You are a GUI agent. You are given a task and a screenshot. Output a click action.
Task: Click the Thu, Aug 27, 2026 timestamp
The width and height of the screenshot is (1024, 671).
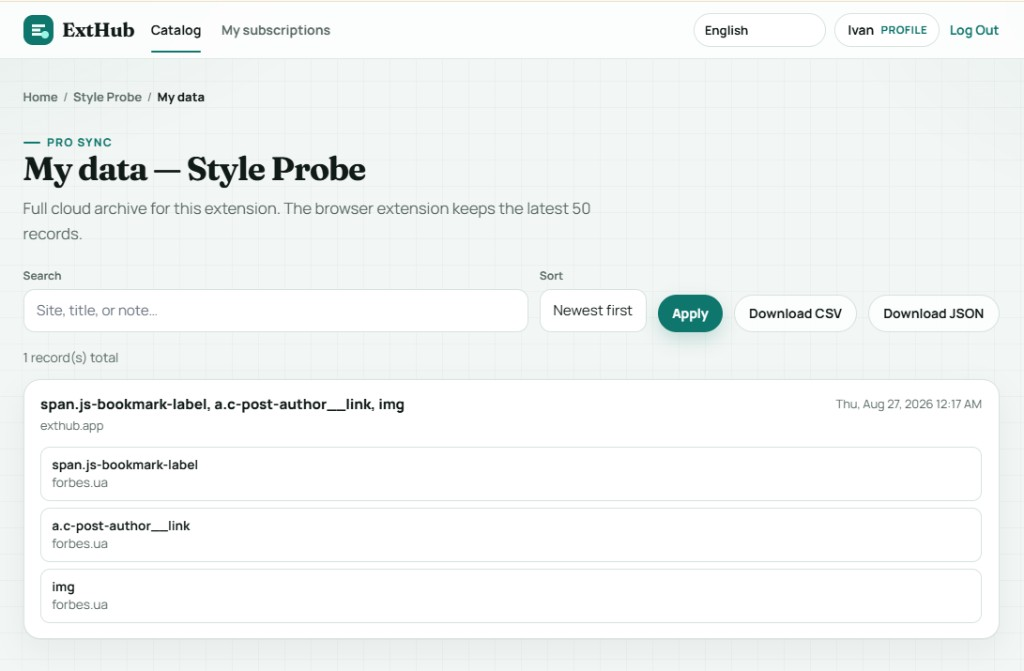click(x=908, y=404)
